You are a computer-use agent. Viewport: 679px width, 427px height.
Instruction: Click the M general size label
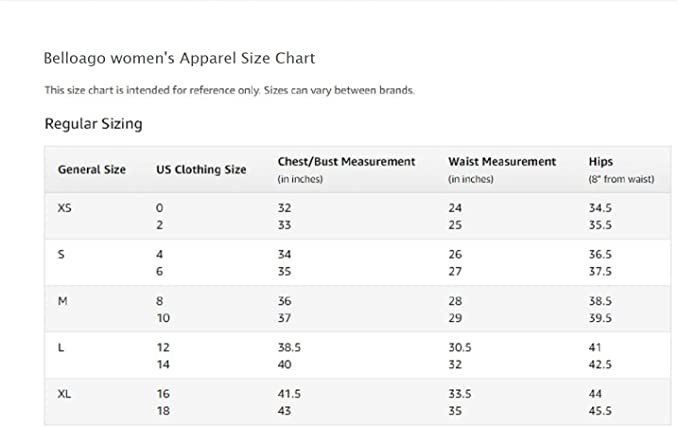pos(63,301)
